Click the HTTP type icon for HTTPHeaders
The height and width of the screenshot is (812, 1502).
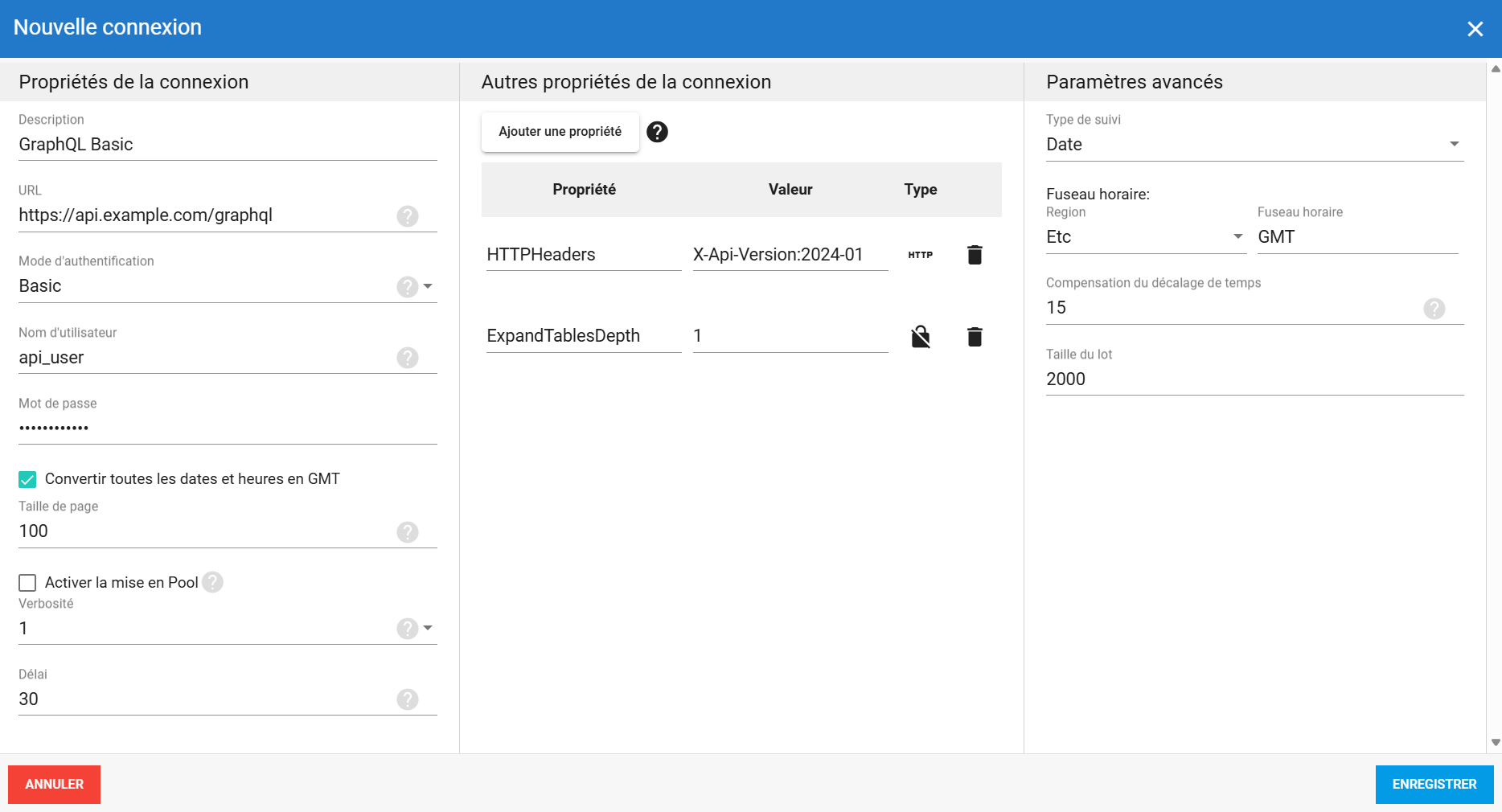(921, 255)
